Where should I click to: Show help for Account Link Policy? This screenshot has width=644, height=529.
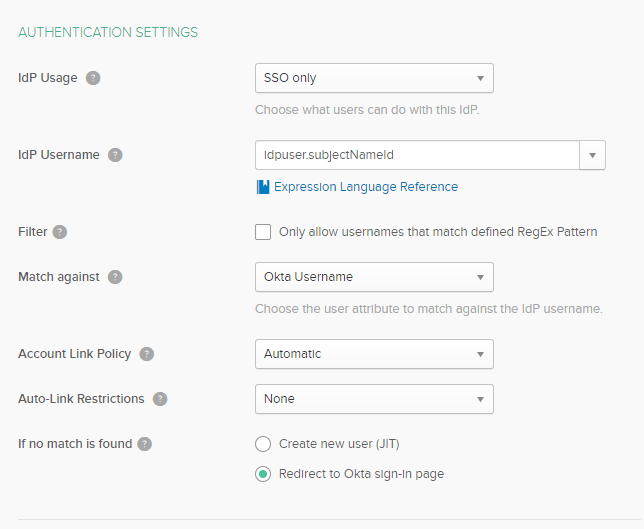point(147,354)
